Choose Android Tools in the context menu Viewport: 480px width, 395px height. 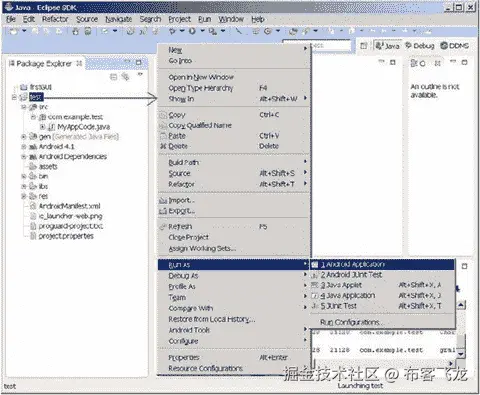pyautogui.click(x=233, y=330)
